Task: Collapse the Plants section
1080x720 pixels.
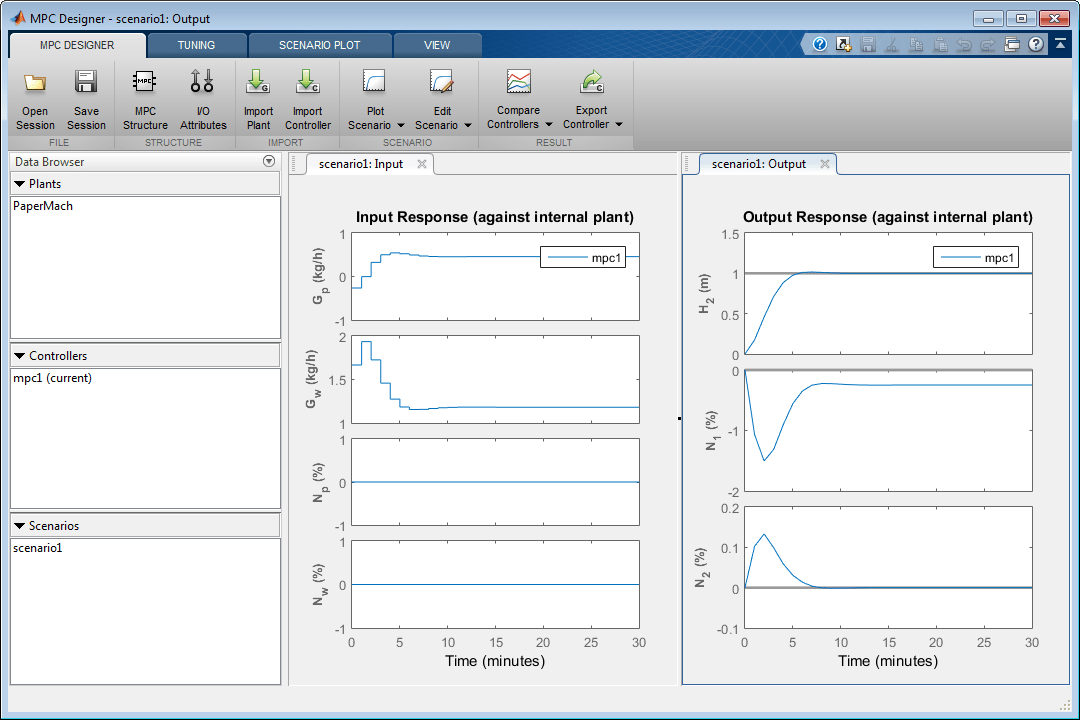Action: click(19, 184)
